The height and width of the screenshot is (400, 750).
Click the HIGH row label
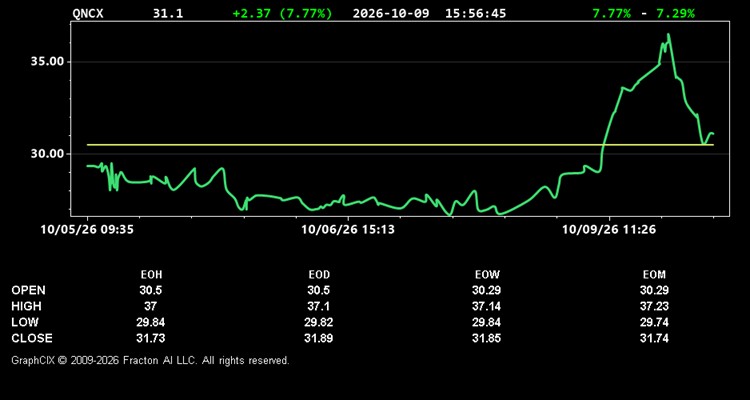pos(26,306)
